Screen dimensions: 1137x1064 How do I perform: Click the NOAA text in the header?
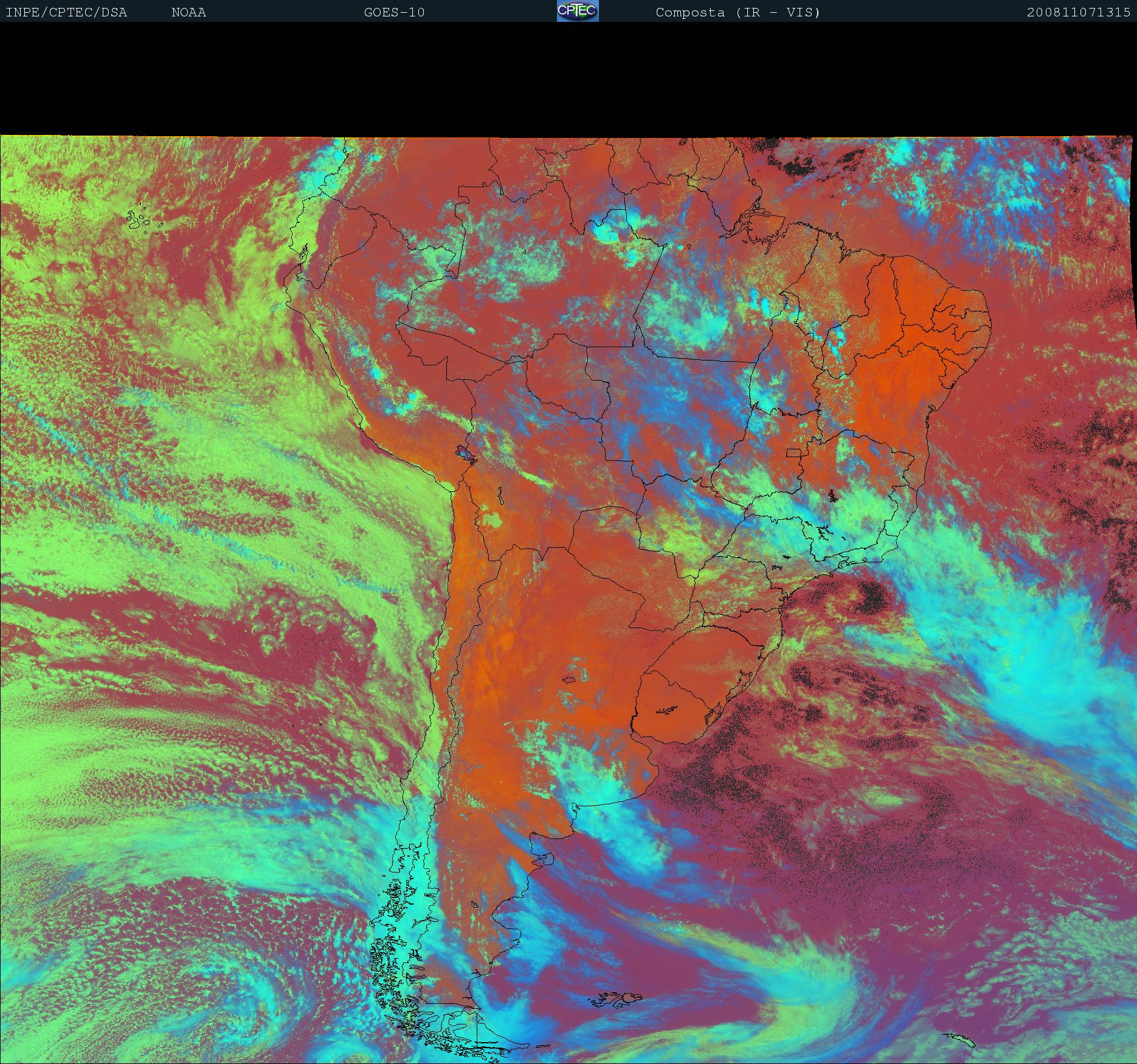[188, 12]
